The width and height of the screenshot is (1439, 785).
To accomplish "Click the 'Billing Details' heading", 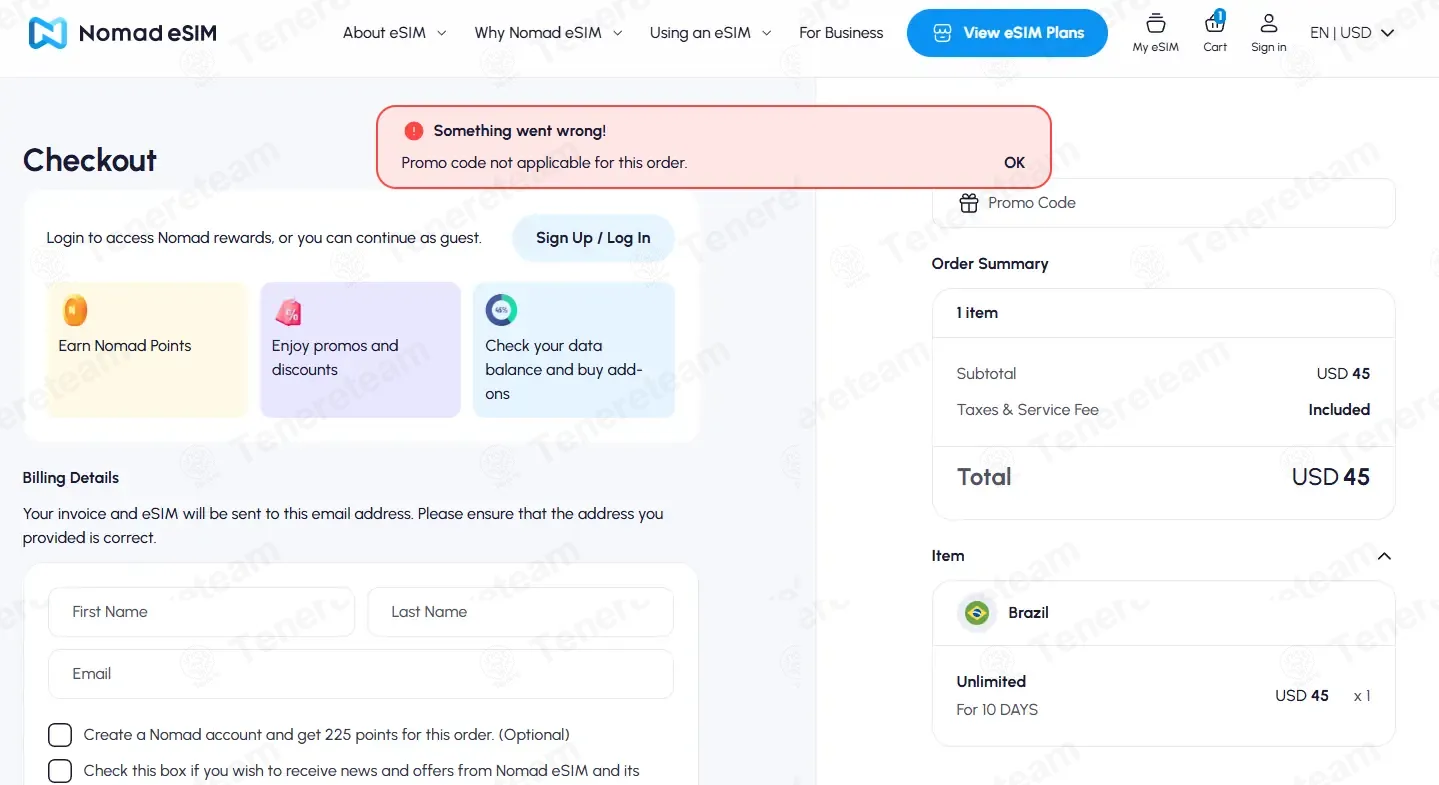I will (71, 478).
